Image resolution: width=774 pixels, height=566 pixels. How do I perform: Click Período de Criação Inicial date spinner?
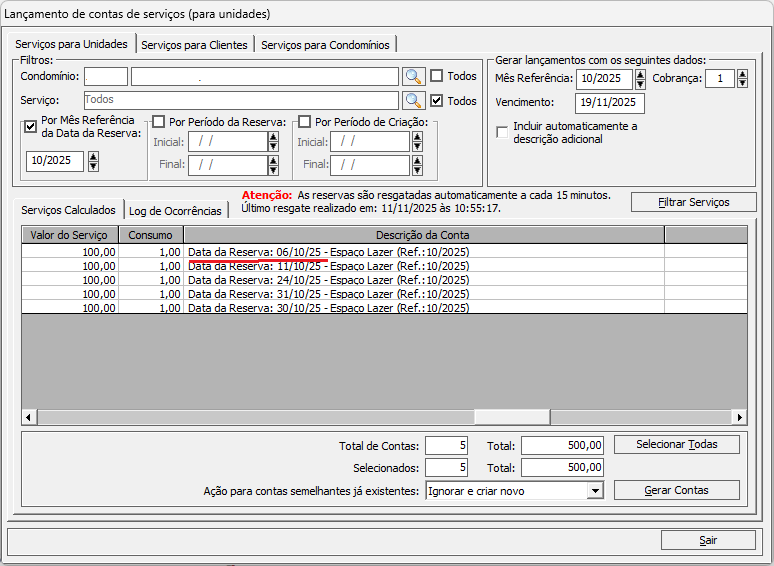(x=417, y=142)
